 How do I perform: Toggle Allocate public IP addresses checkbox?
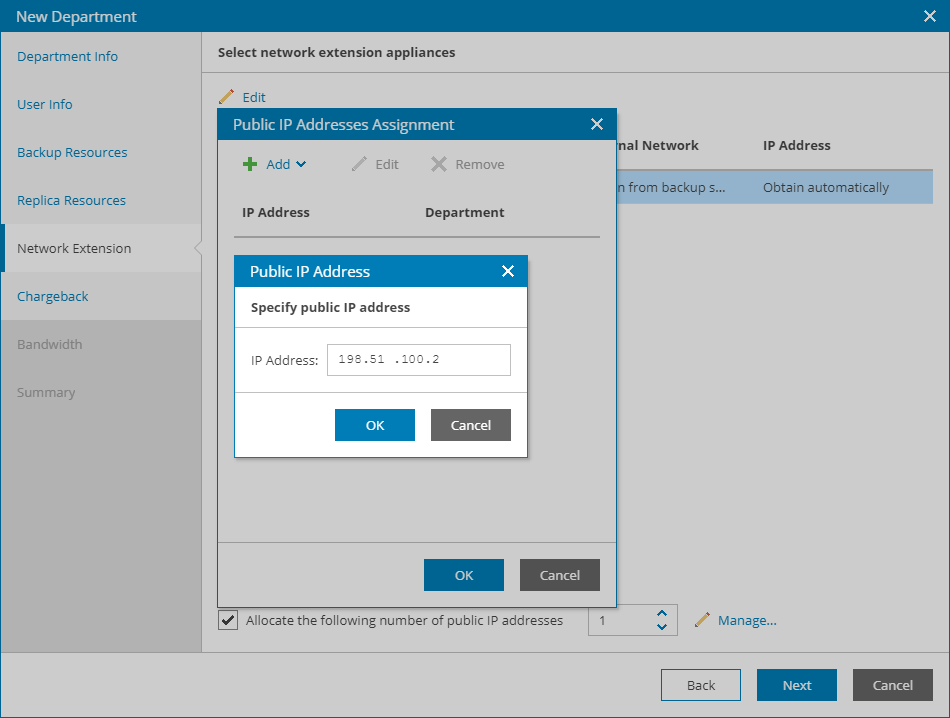point(228,620)
